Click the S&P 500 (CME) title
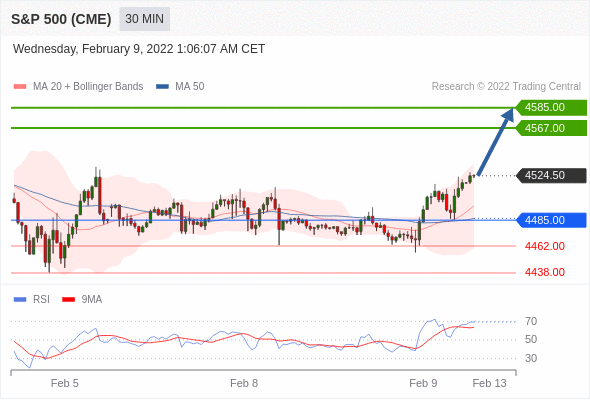 tap(61, 19)
